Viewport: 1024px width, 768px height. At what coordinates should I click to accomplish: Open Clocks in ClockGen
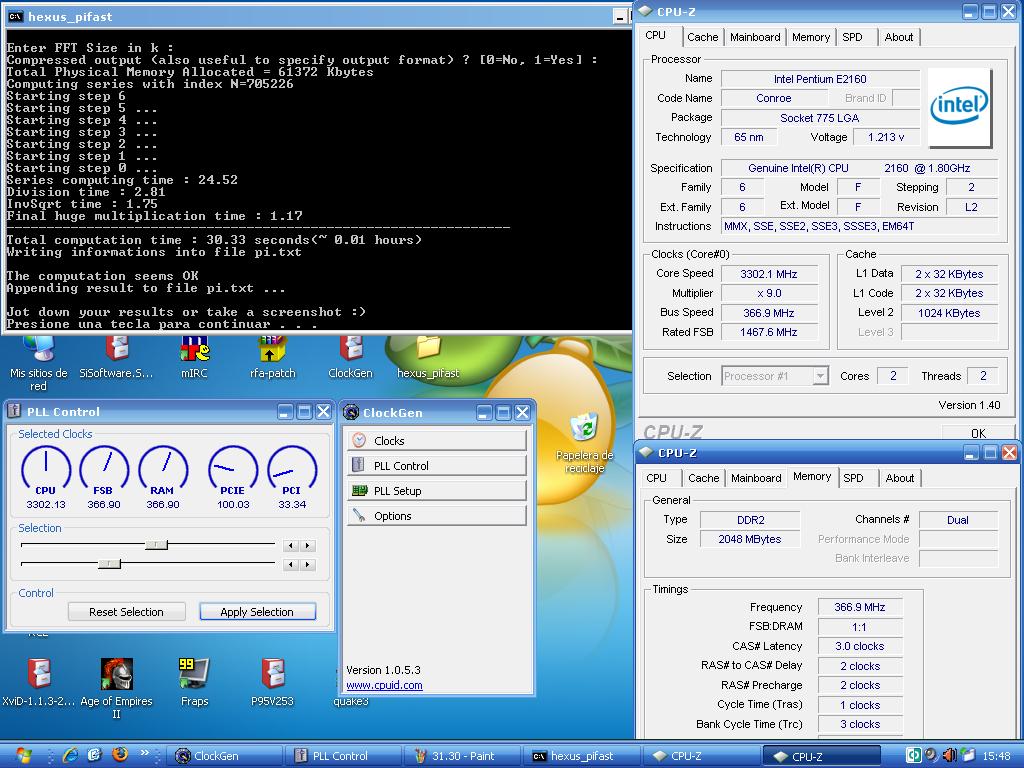[436, 441]
